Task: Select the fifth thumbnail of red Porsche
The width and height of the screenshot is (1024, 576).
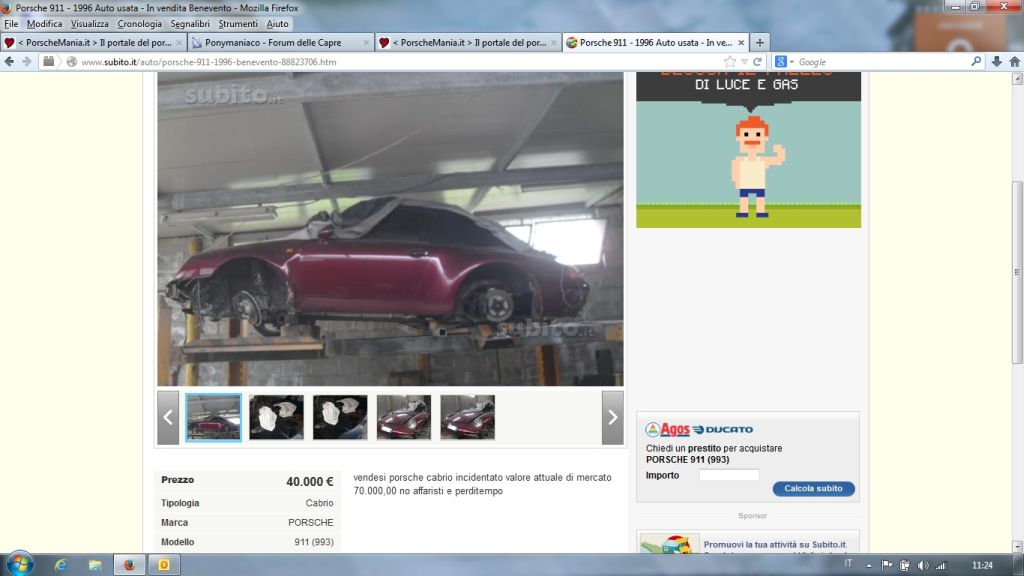Action: [468, 417]
